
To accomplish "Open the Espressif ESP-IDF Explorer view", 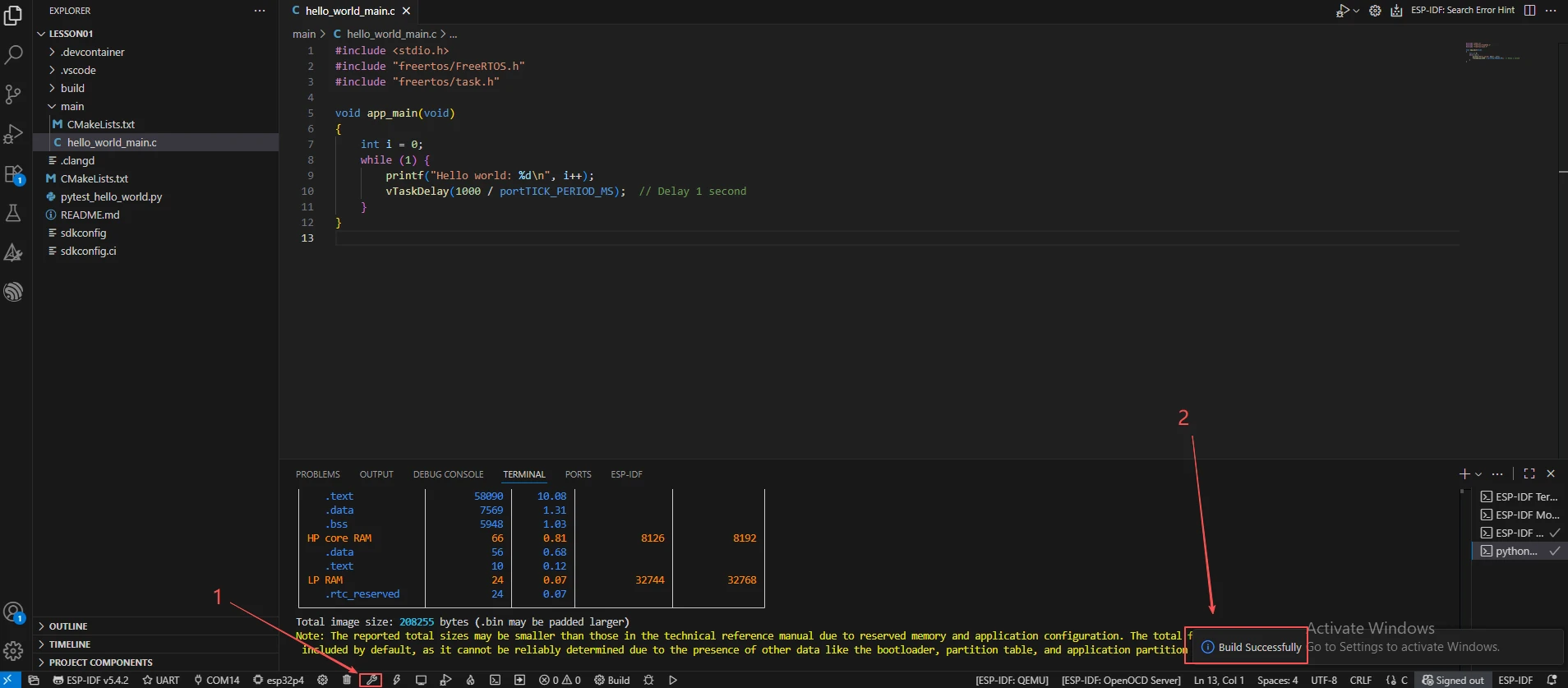I will tap(13, 292).
